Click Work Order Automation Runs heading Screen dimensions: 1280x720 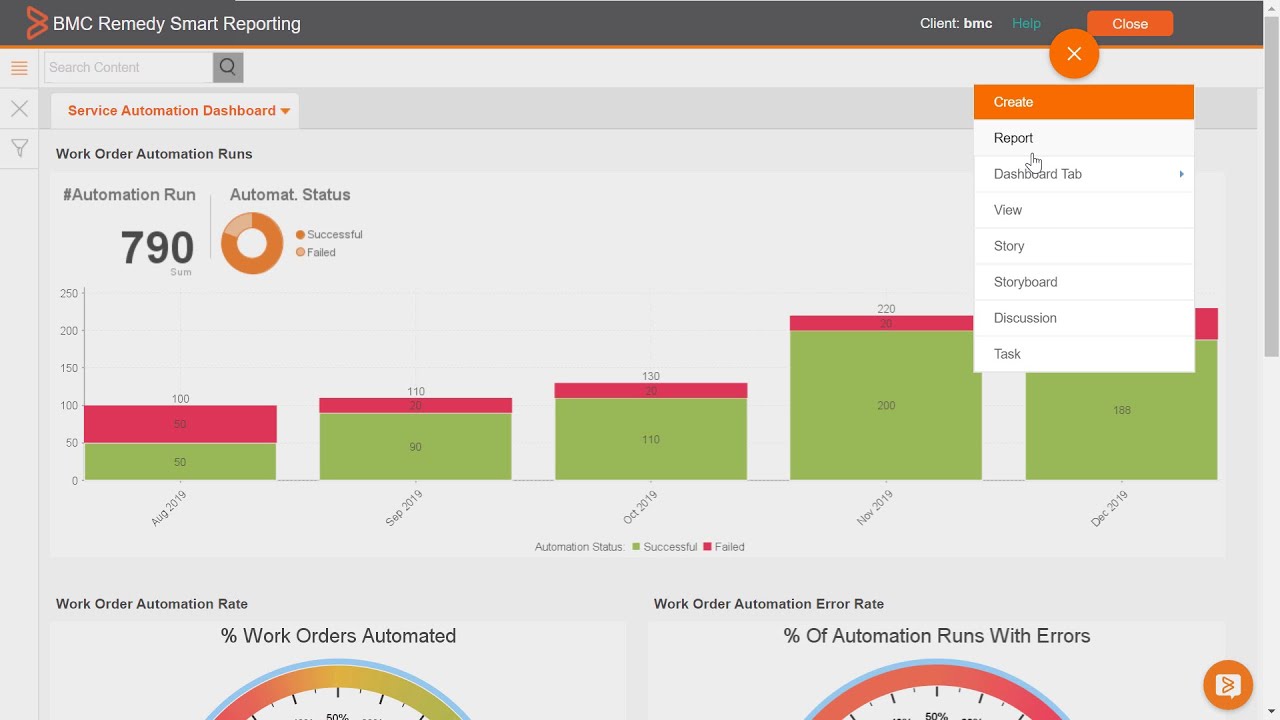coord(154,154)
